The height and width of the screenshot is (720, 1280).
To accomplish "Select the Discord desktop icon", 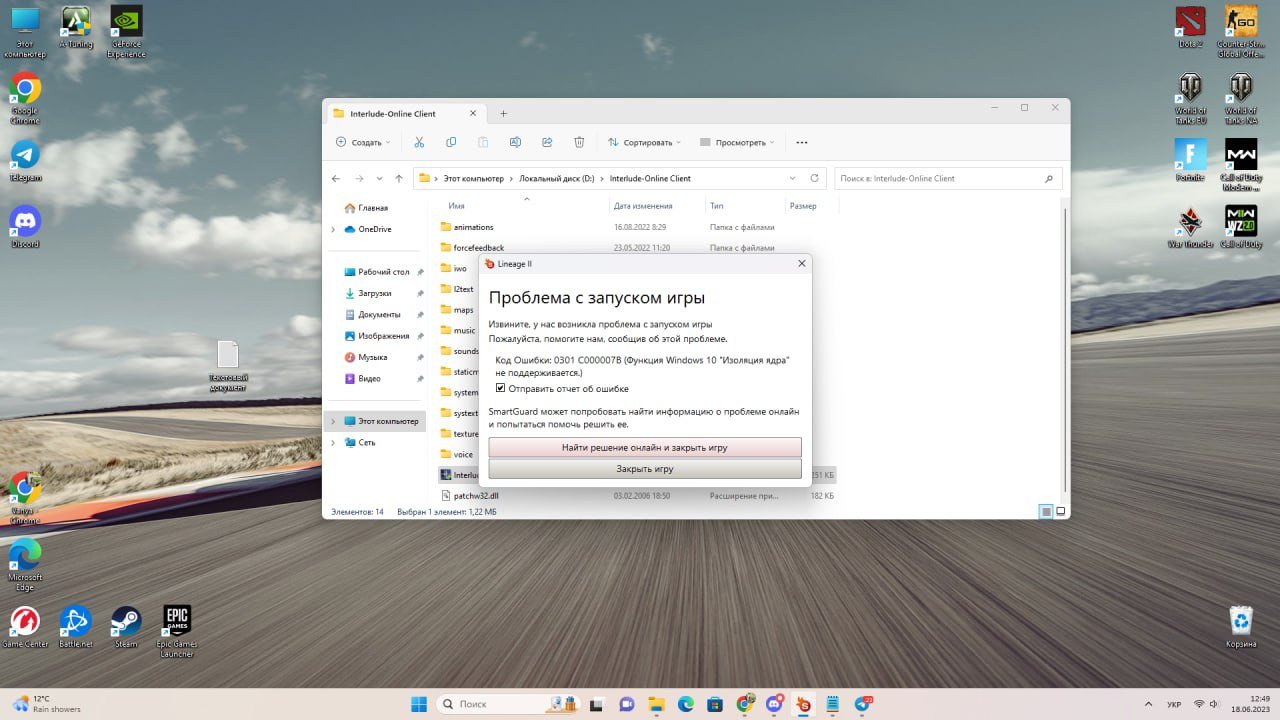I will pos(25,227).
